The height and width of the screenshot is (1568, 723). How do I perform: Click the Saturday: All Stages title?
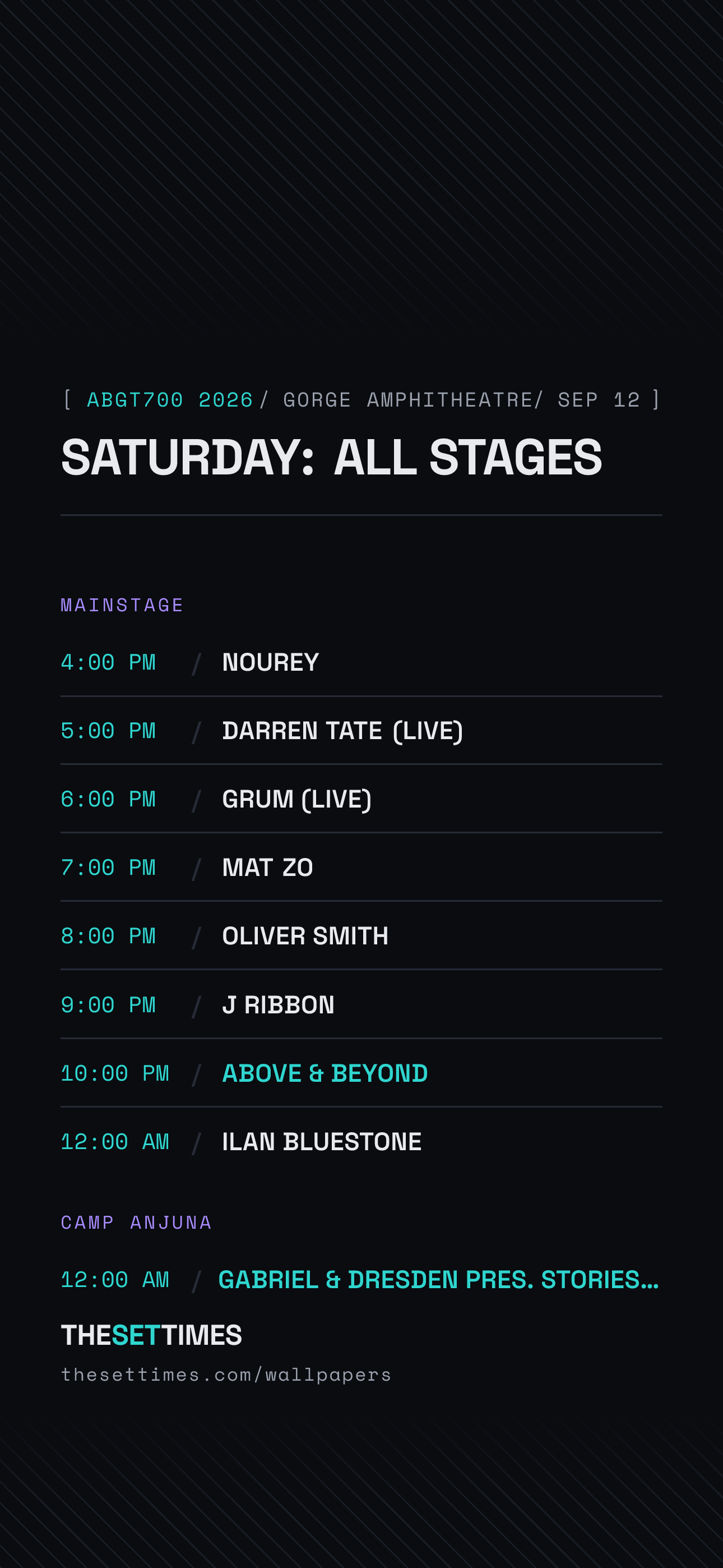point(332,457)
